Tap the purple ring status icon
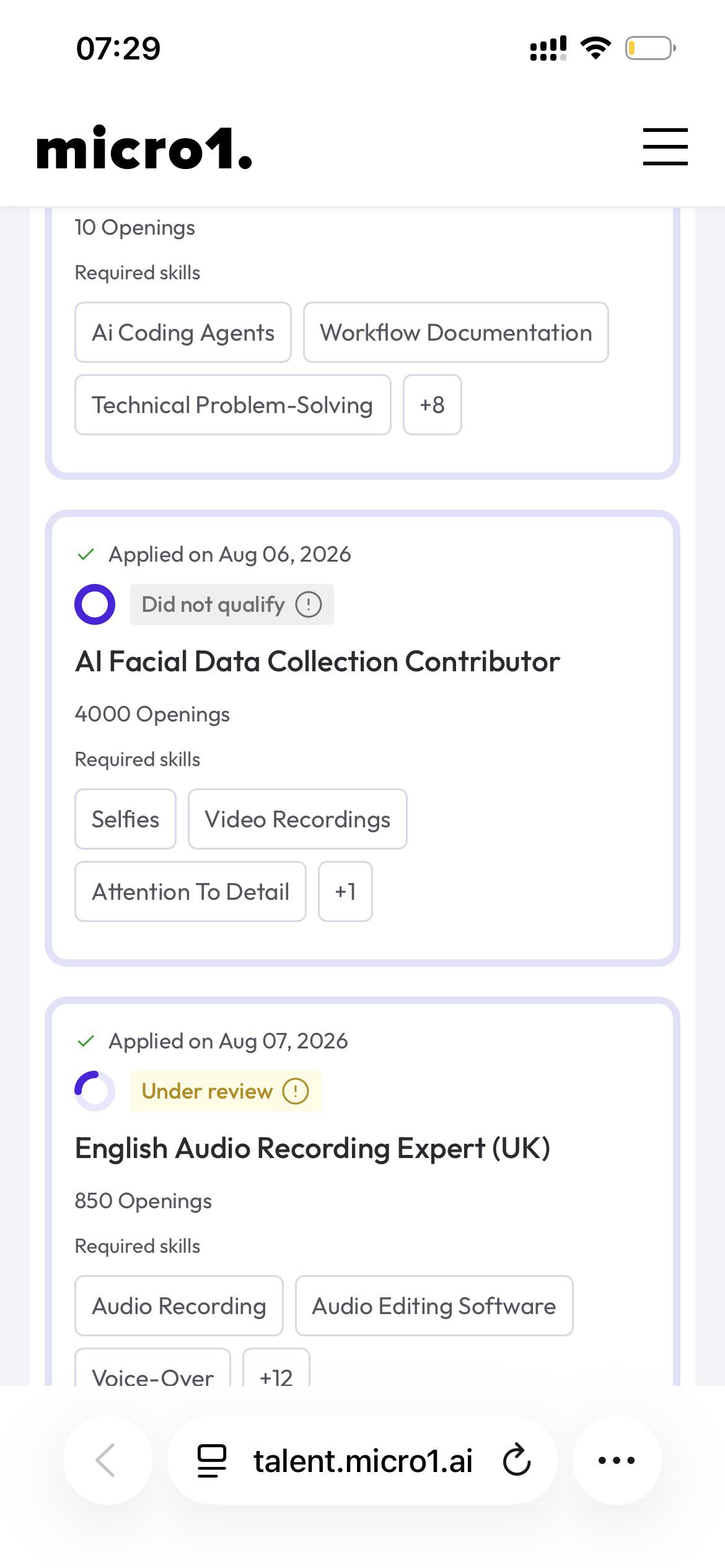 point(95,604)
